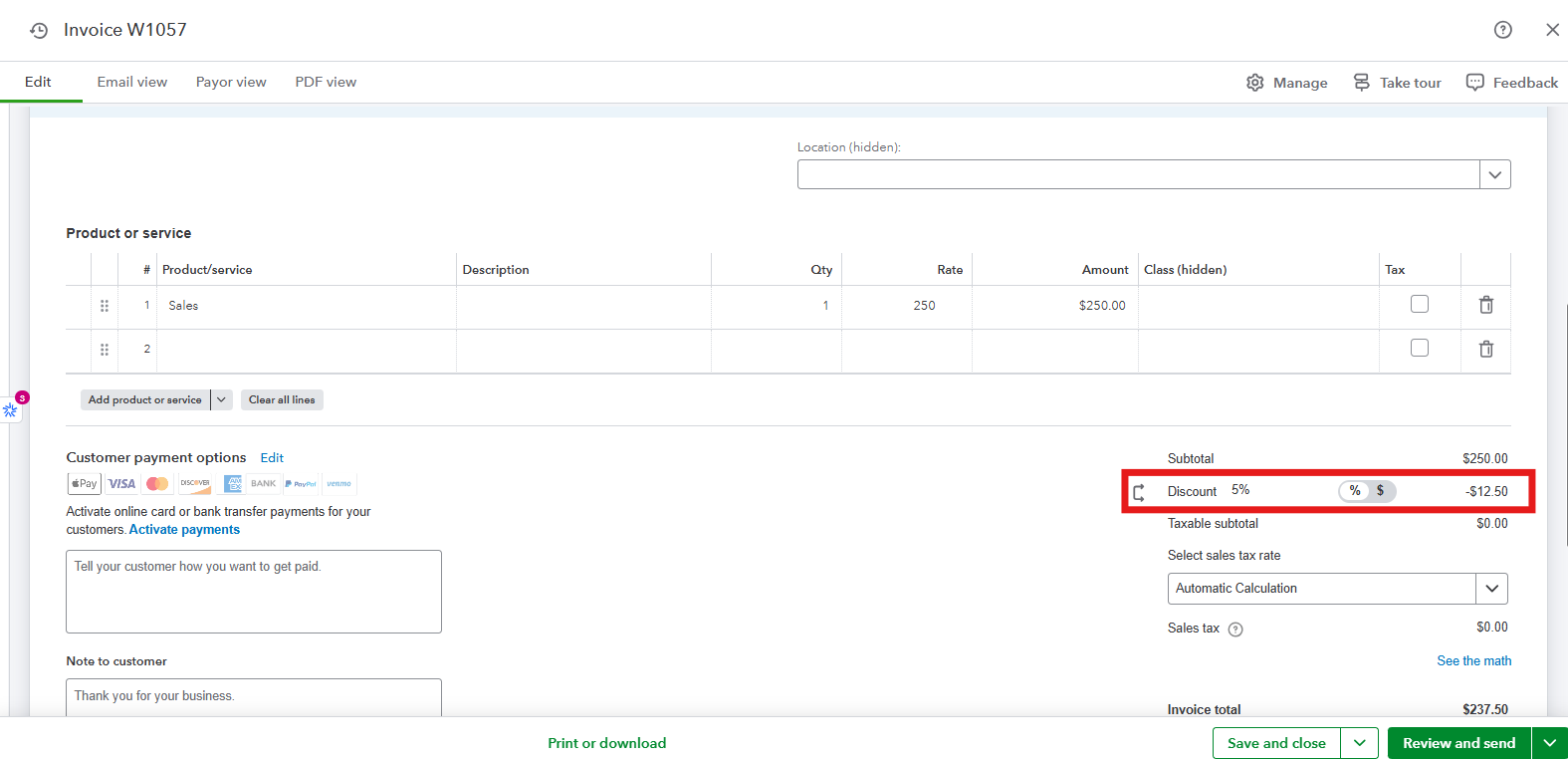Viewport: 1568px width, 759px height.
Task: Click the PayPal payment icon
Action: (301, 484)
